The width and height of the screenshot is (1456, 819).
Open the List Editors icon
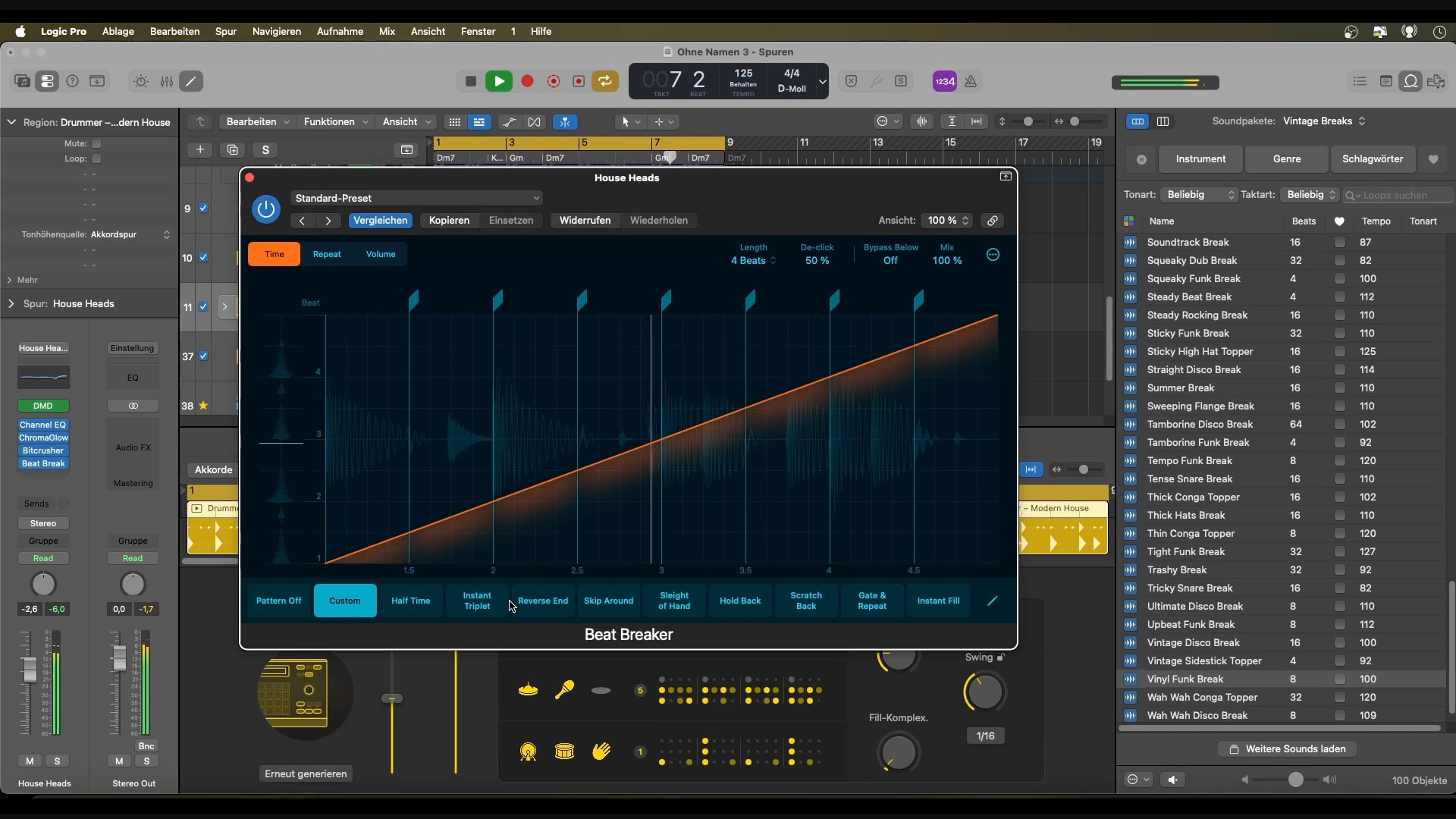[1360, 81]
